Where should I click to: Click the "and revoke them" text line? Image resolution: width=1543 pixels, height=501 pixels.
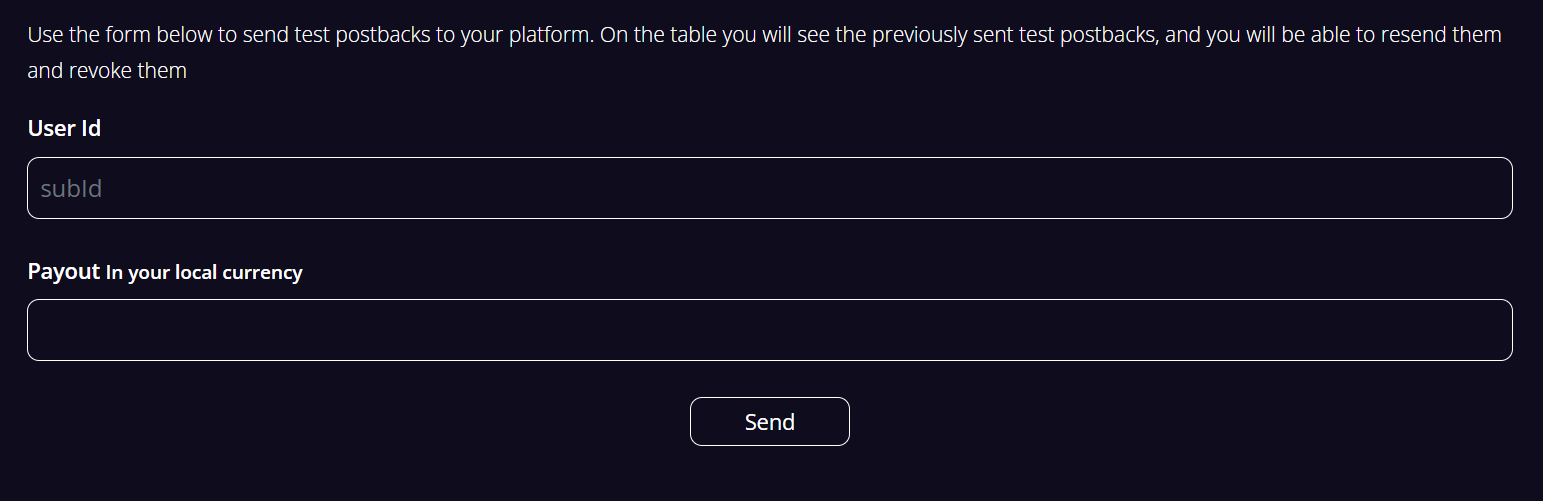(107, 71)
